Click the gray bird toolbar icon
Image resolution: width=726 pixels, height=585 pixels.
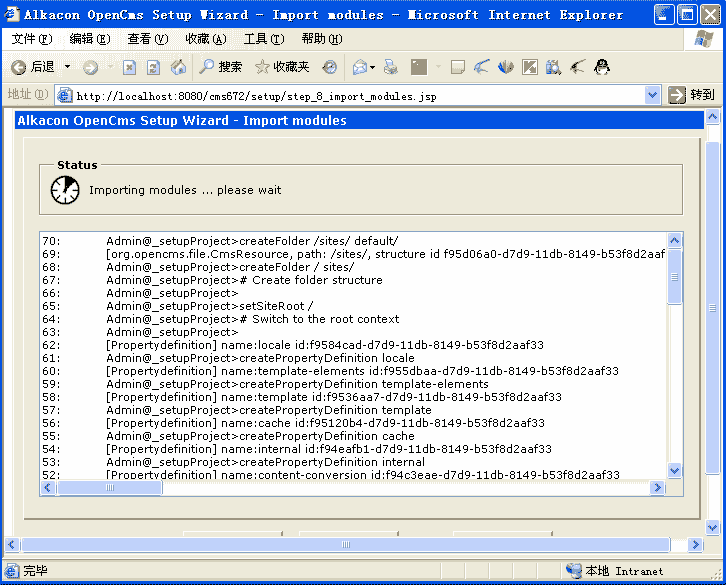coord(577,68)
